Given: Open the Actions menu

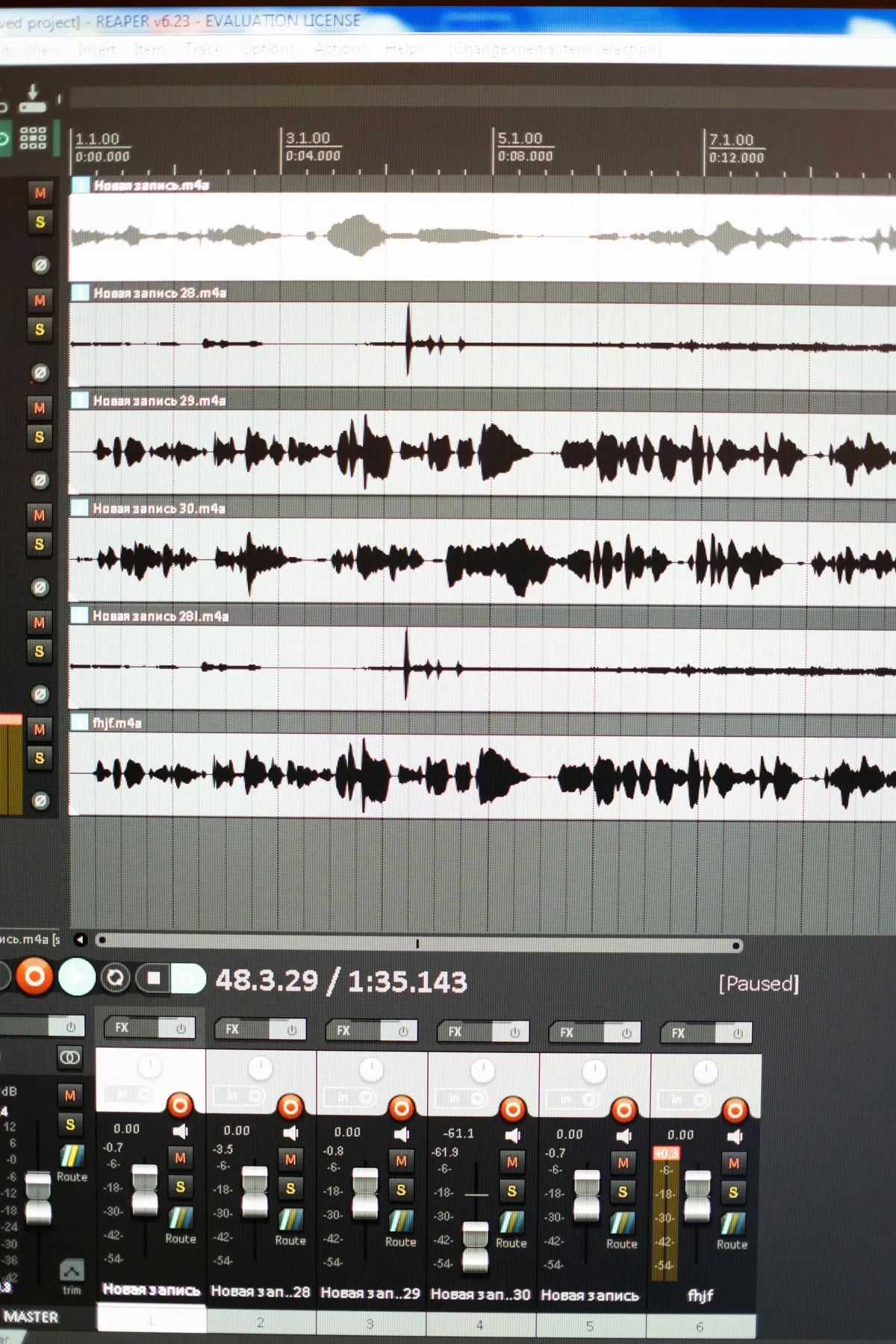Looking at the screenshot, I should 340,49.
